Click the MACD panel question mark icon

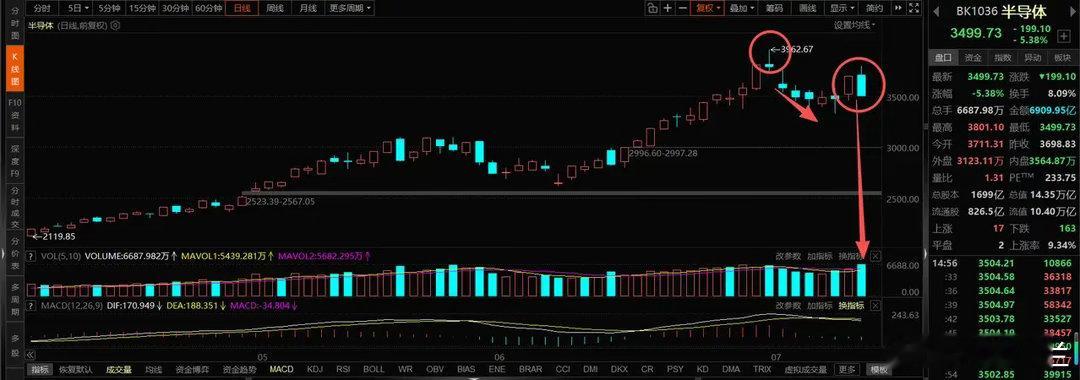coord(31,305)
